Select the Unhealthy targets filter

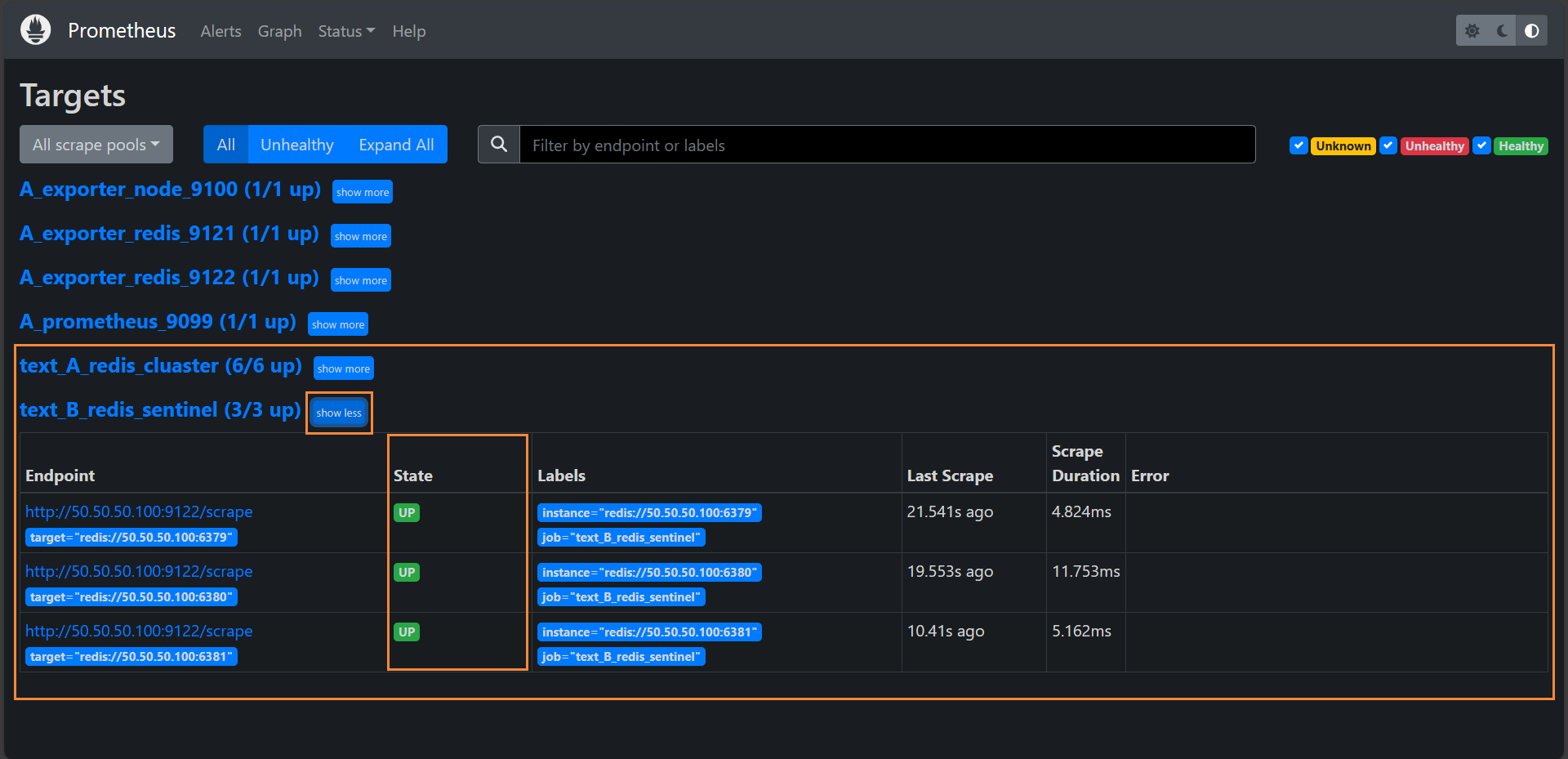[297, 145]
